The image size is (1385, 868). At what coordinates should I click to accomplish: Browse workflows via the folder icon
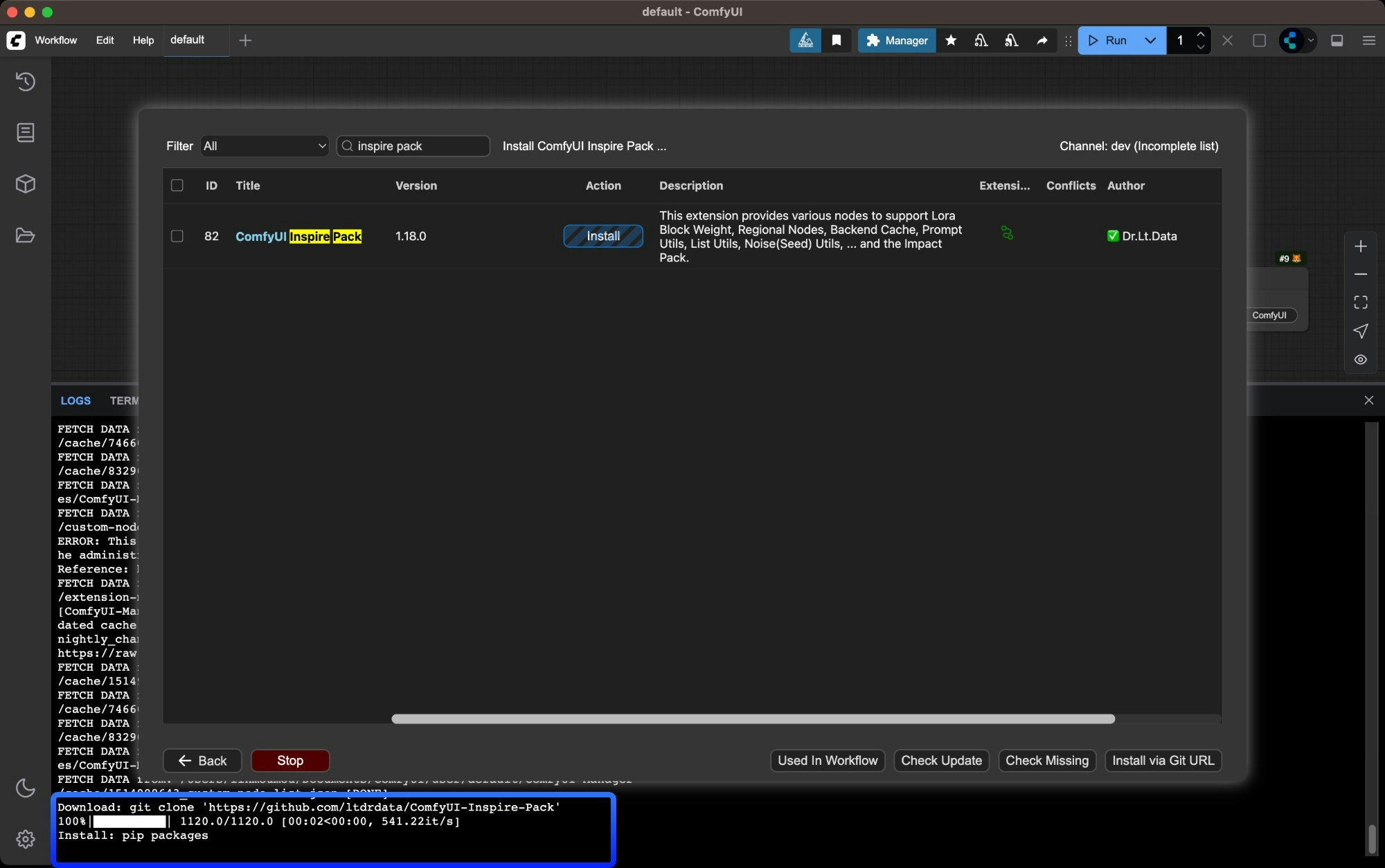26,235
